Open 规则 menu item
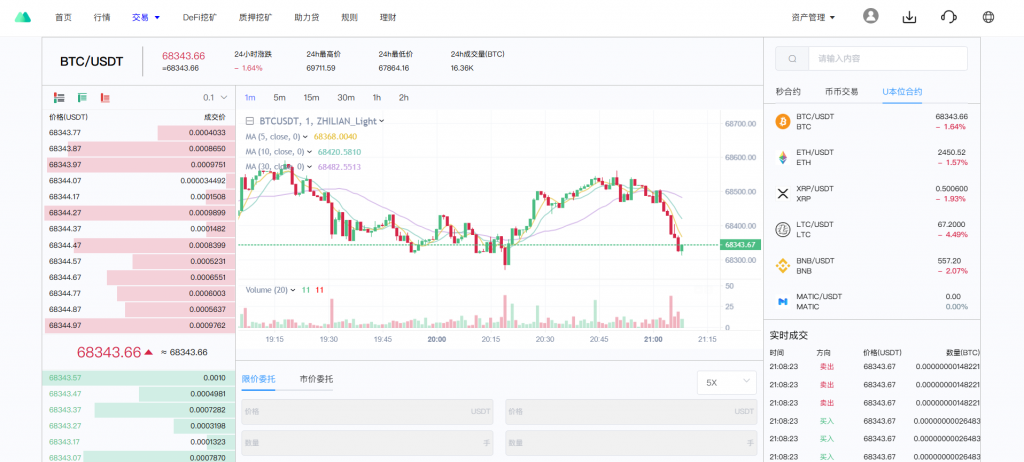1024x462 pixels. click(349, 18)
